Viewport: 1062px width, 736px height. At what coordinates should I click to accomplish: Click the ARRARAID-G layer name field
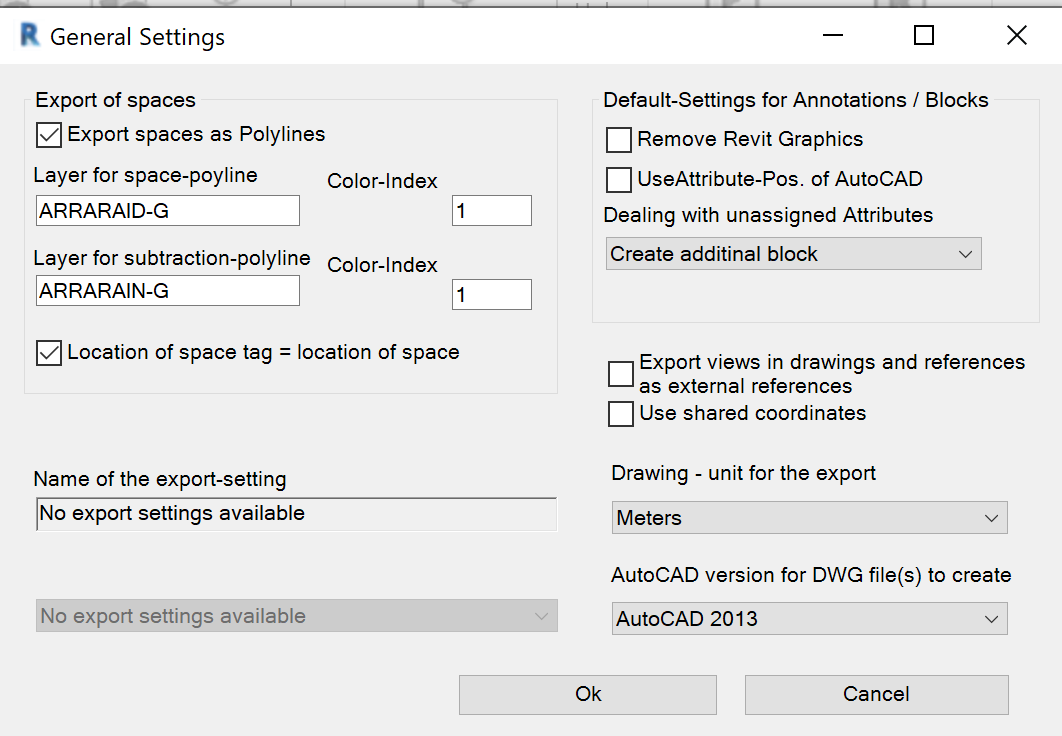(166, 211)
